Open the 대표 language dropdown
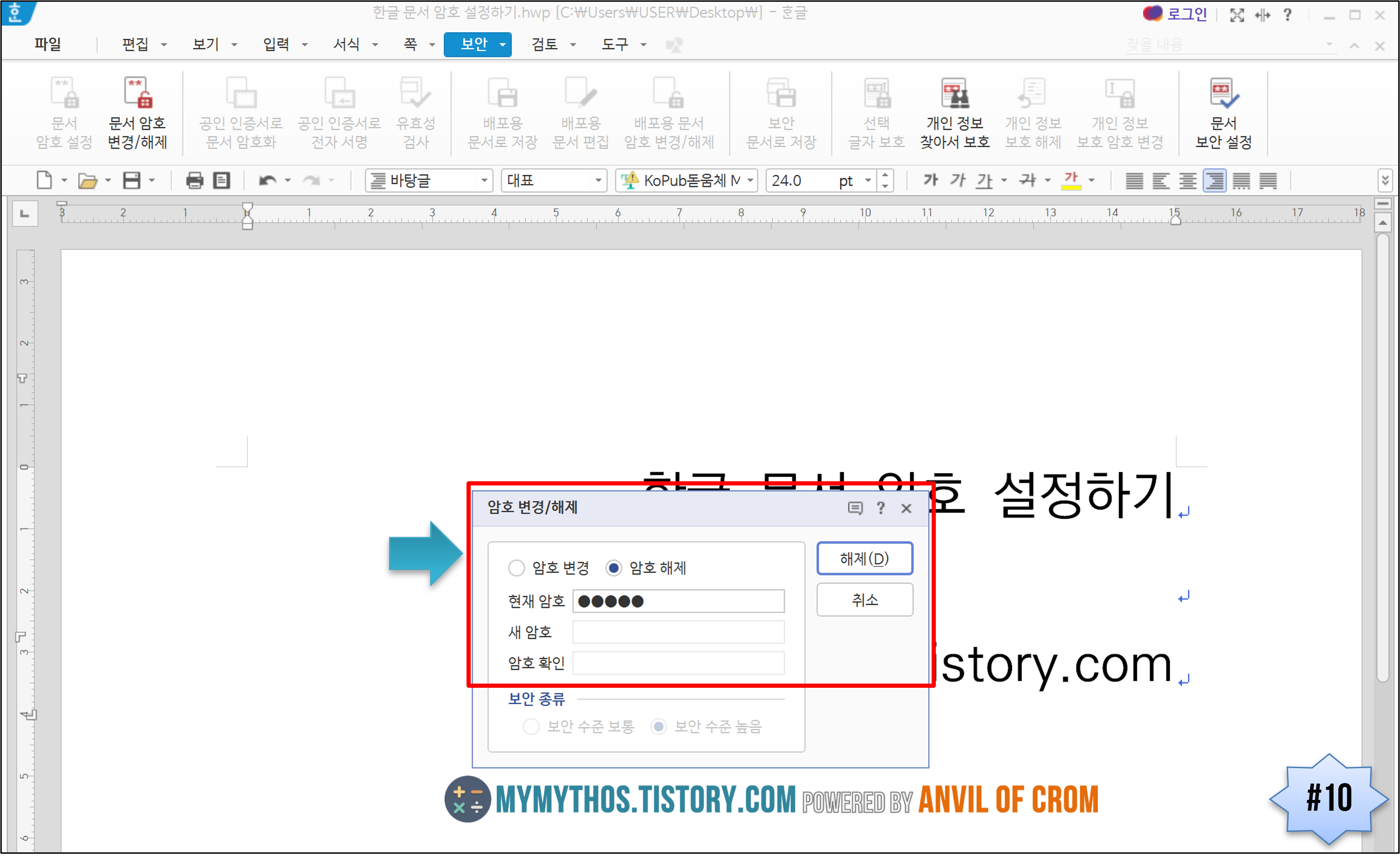This screenshot has width=1400, height=856. coord(598,181)
